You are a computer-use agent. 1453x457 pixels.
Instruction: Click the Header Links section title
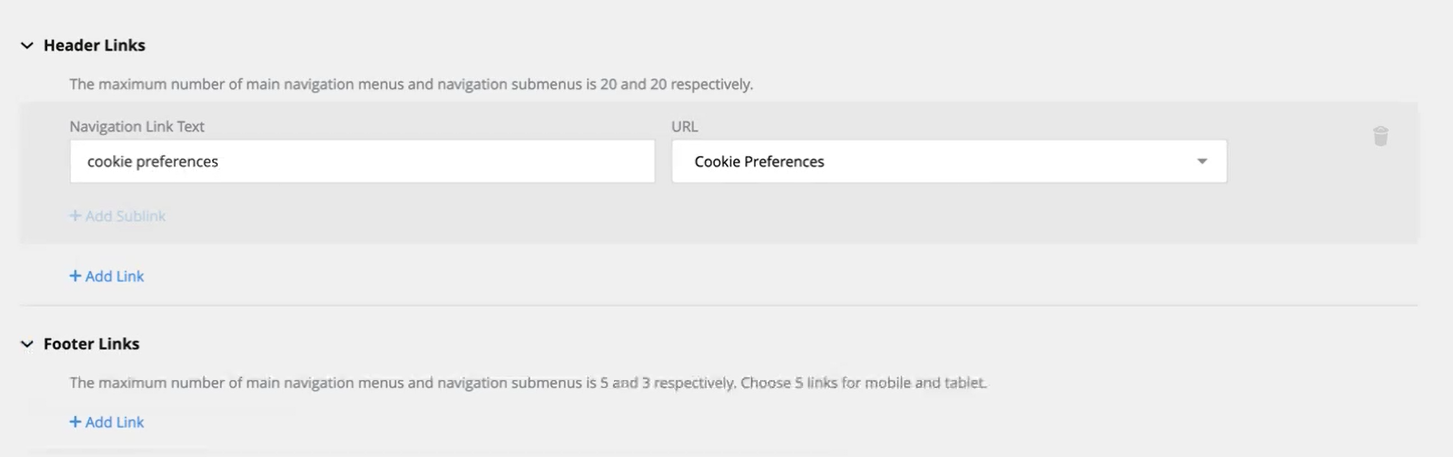point(94,46)
